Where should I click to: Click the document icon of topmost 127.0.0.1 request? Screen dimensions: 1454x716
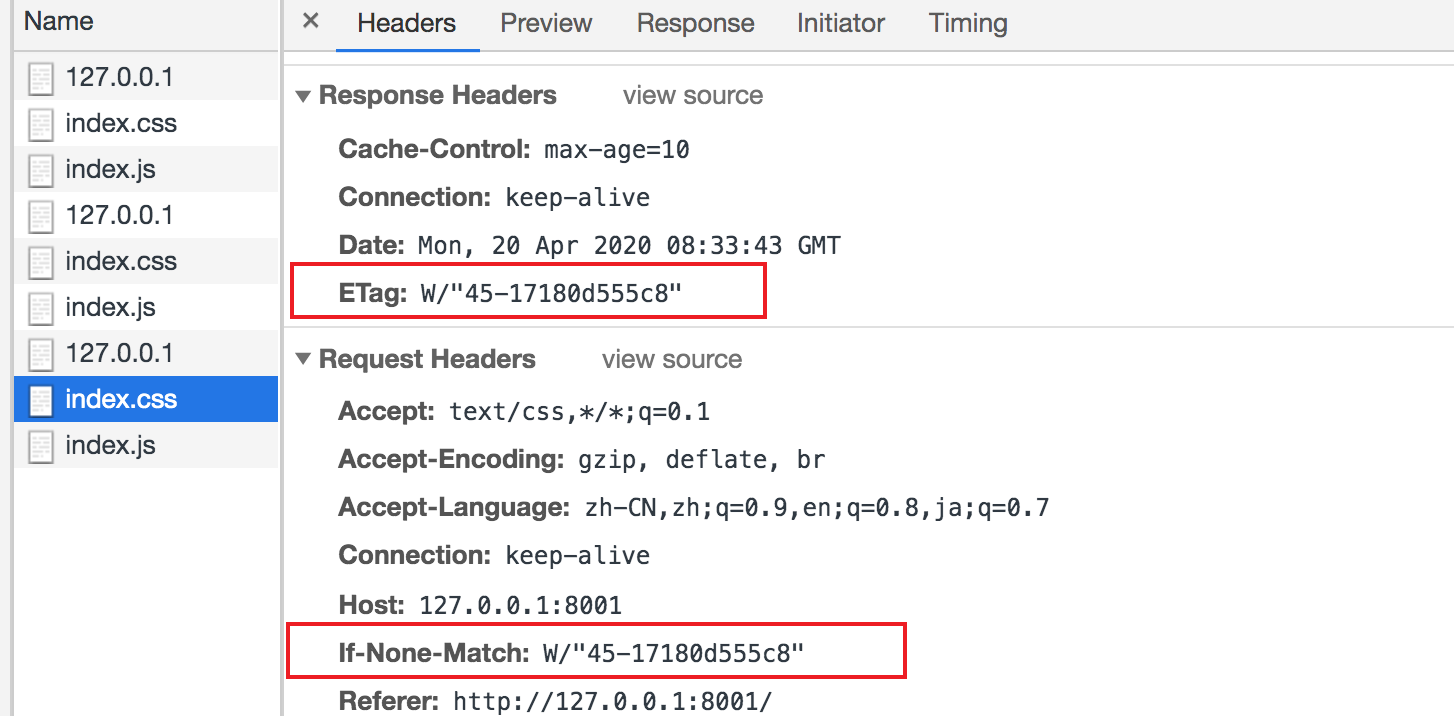(x=41, y=78)
